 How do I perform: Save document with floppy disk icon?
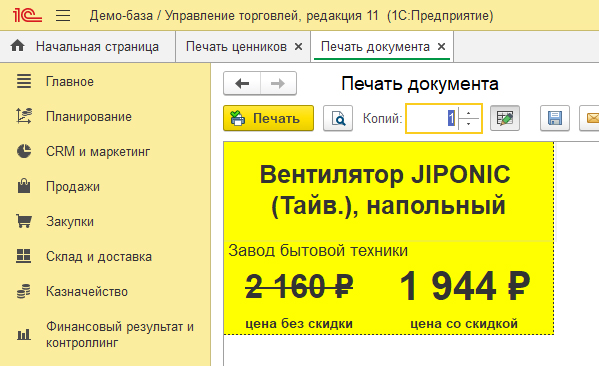coord(555,118)
